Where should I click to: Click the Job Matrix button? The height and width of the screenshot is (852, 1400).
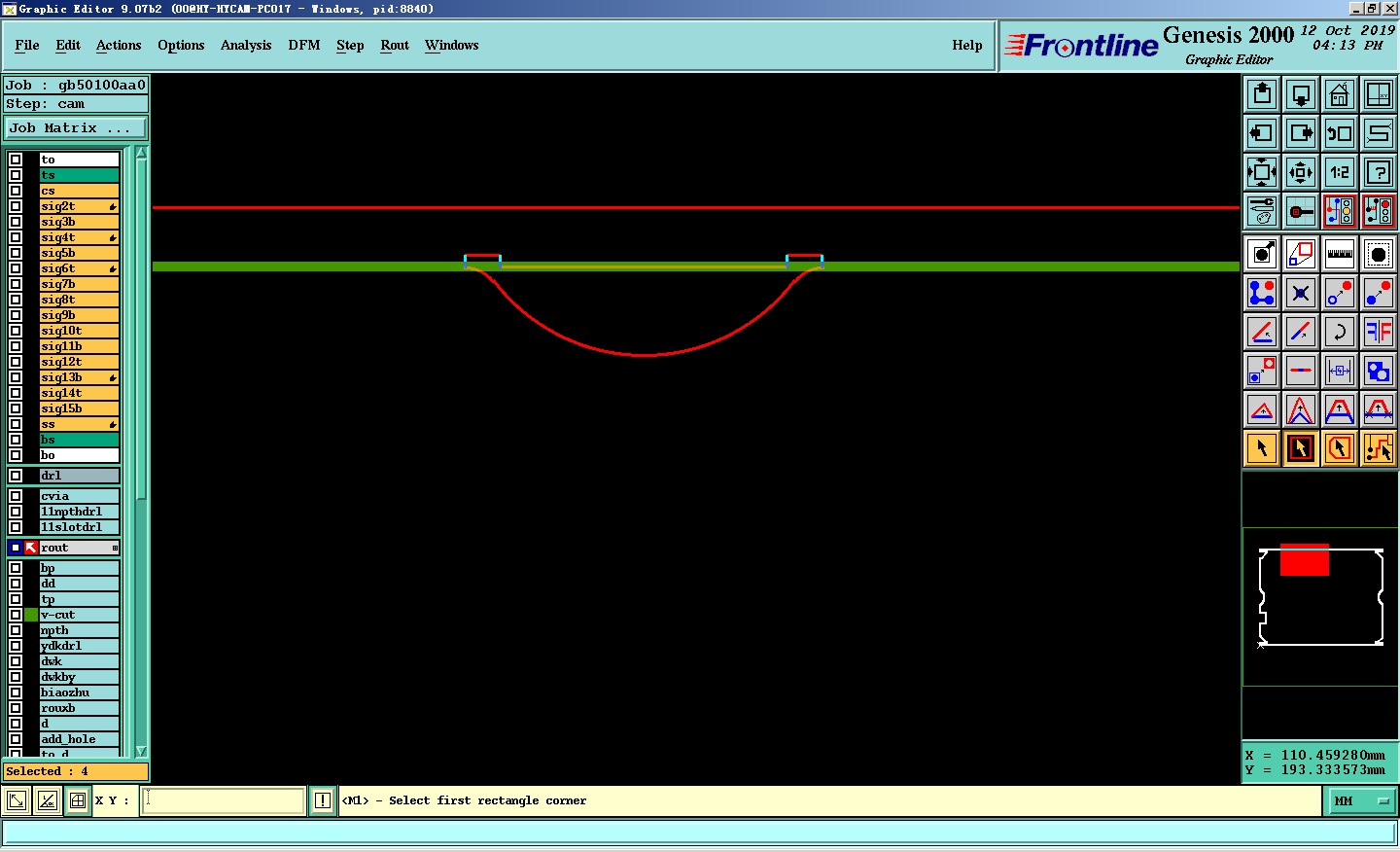point(76,127)
